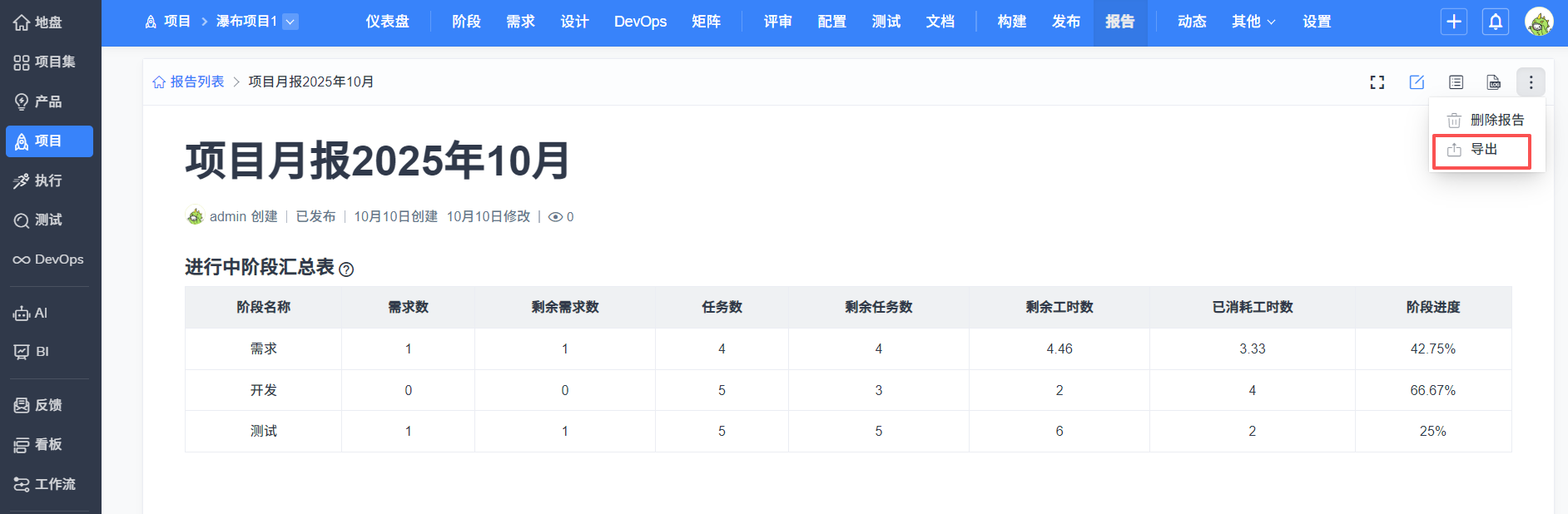The width and height of the screenshot is (1568, 514).
Task: Open BI in the left sidebar
Action: pyautogui.click(x=42, y=352)
